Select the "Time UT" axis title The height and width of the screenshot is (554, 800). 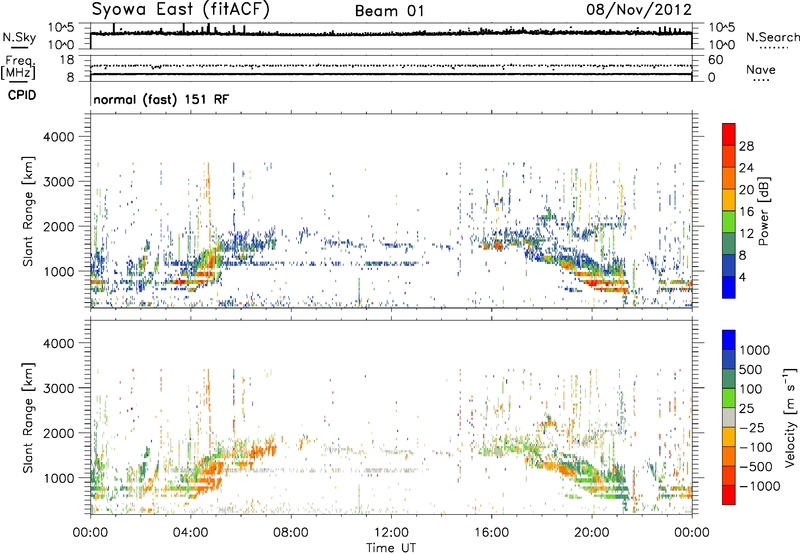pyautogui.click(x=391, y=548)
